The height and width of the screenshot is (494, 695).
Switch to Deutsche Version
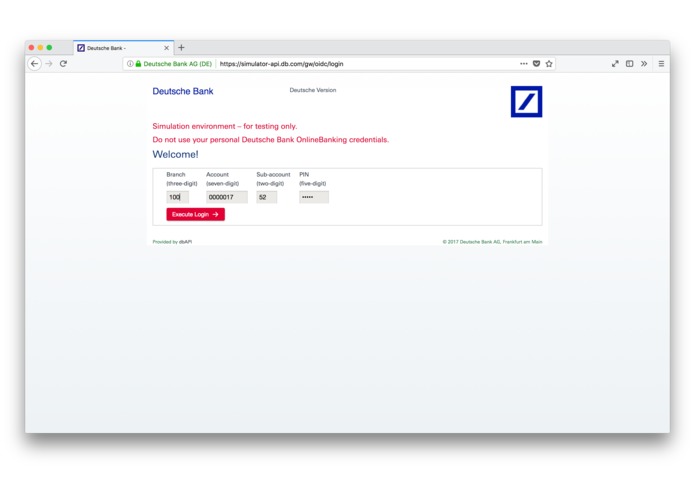(313, 90)
